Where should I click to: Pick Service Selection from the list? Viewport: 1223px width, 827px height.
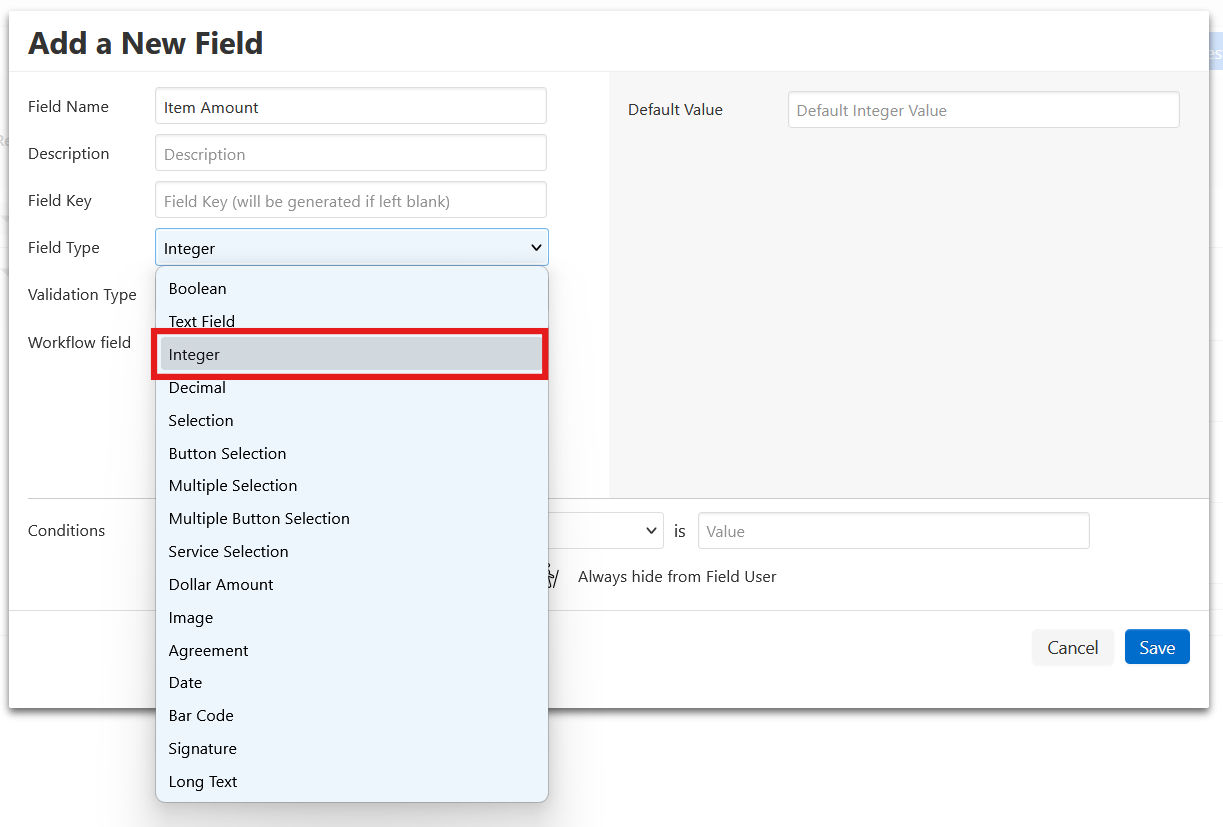[228, 551]
